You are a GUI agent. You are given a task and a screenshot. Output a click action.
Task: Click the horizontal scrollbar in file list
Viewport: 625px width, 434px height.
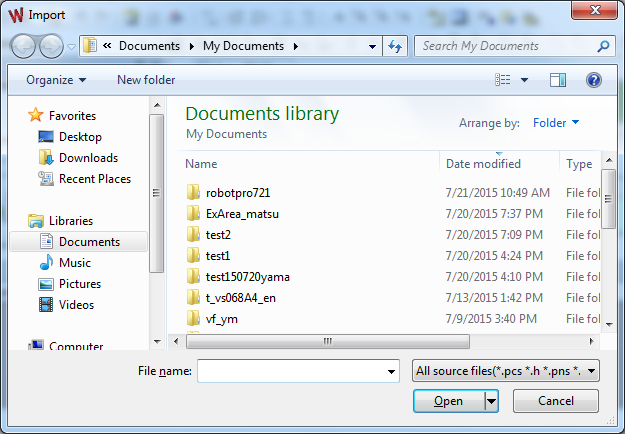tap(326, 341)
